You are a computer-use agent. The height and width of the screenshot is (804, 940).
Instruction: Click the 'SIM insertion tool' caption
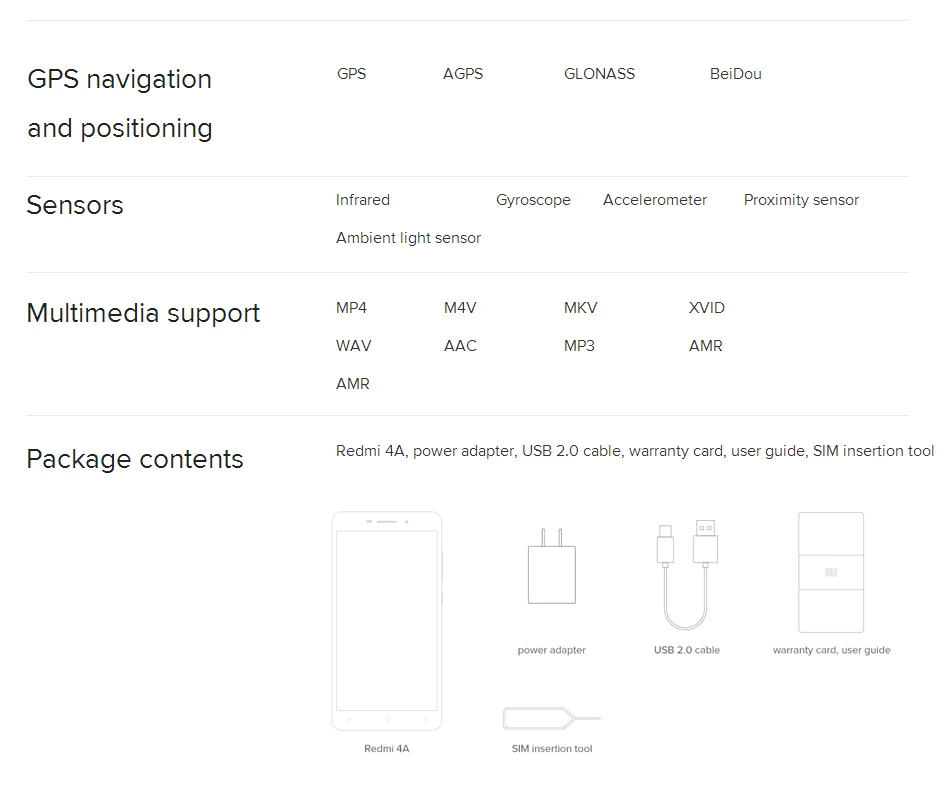[x=552, y=748]
